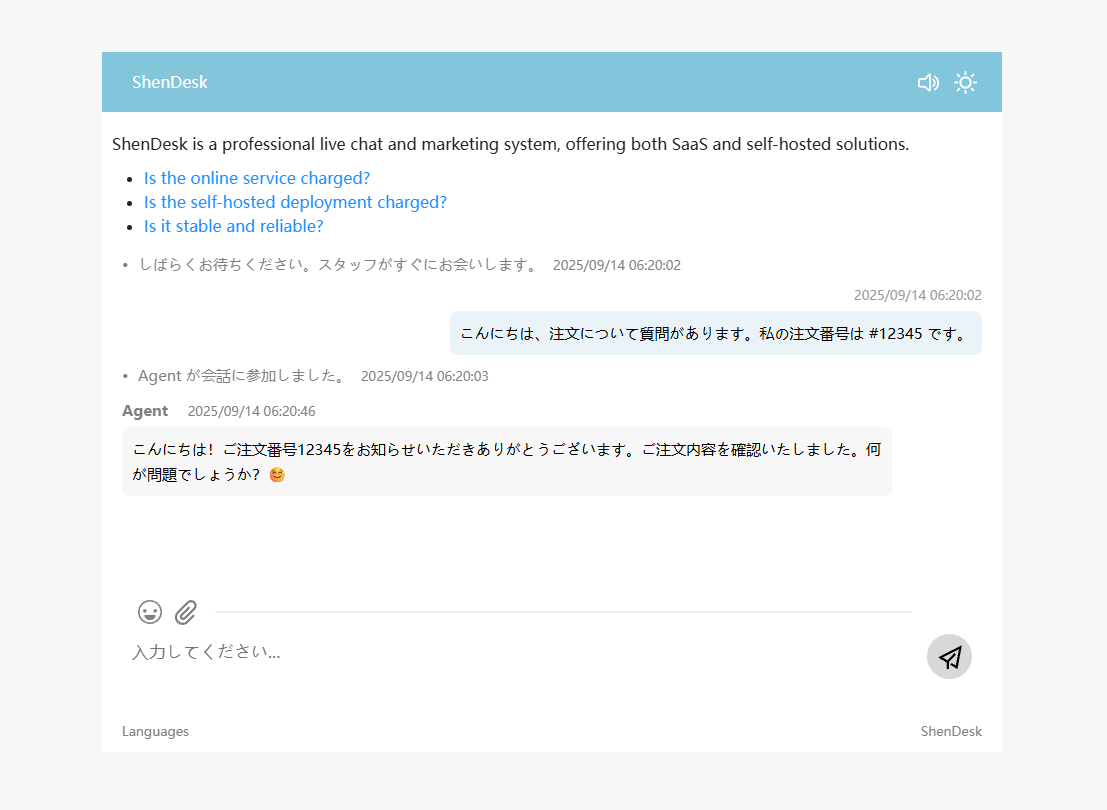Click the bold Agent name label
This screenshot has height=810, width=1107.
[145, 411]
